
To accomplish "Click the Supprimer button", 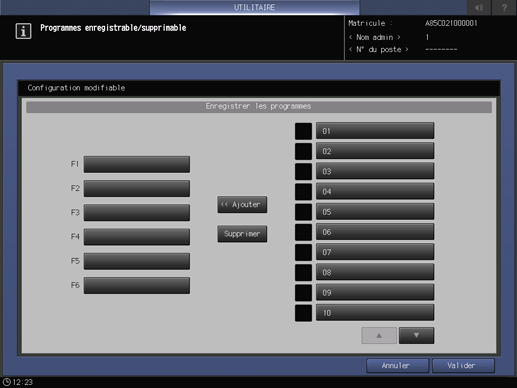I will [x=242, y=234].
